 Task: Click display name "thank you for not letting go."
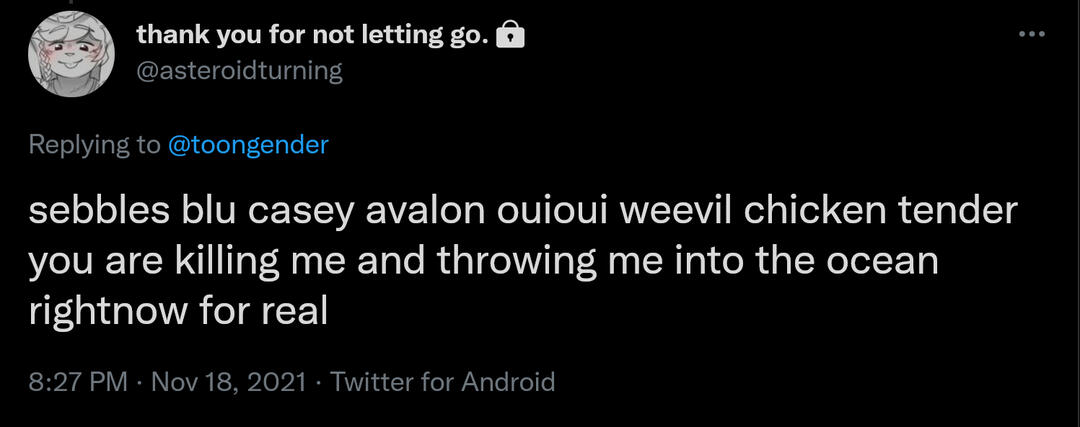312,36
